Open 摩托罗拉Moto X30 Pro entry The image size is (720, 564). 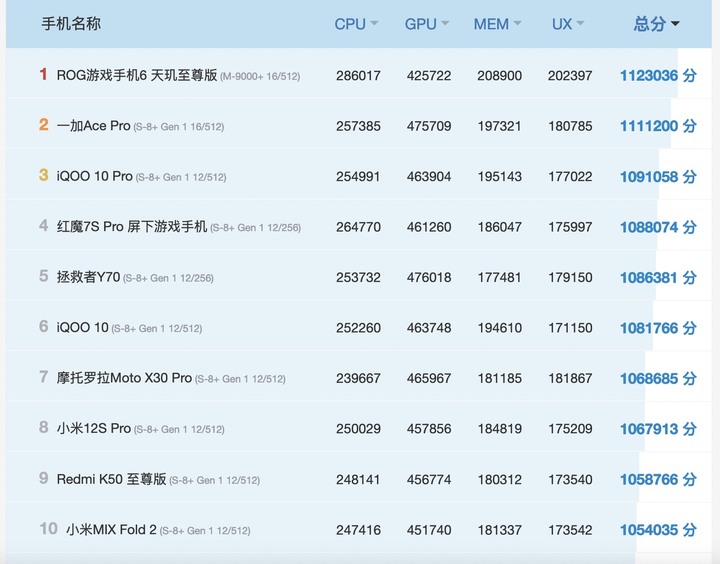click(x=124, y=378)
